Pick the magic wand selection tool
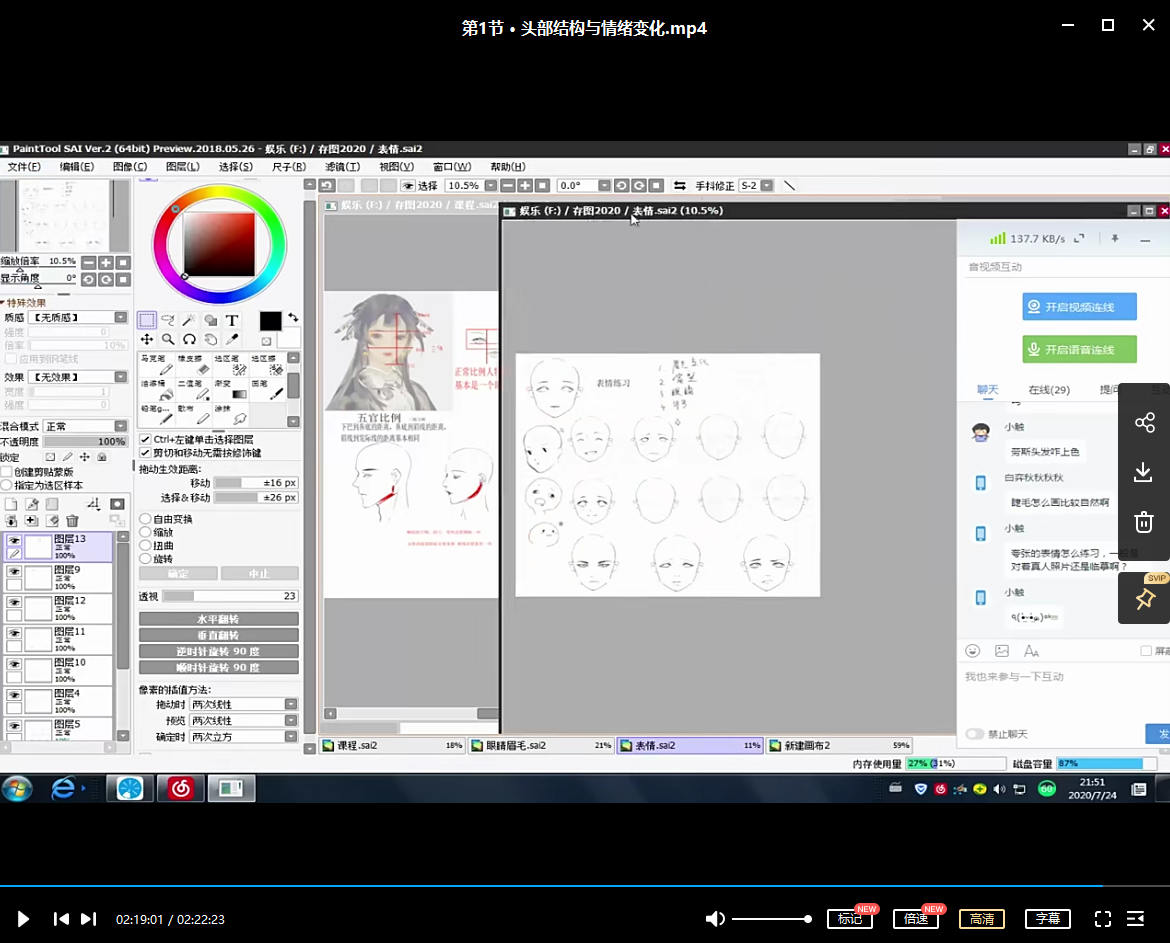Image resolution: width=1170 pixels, height=943 pixels. tap(189, 320)
